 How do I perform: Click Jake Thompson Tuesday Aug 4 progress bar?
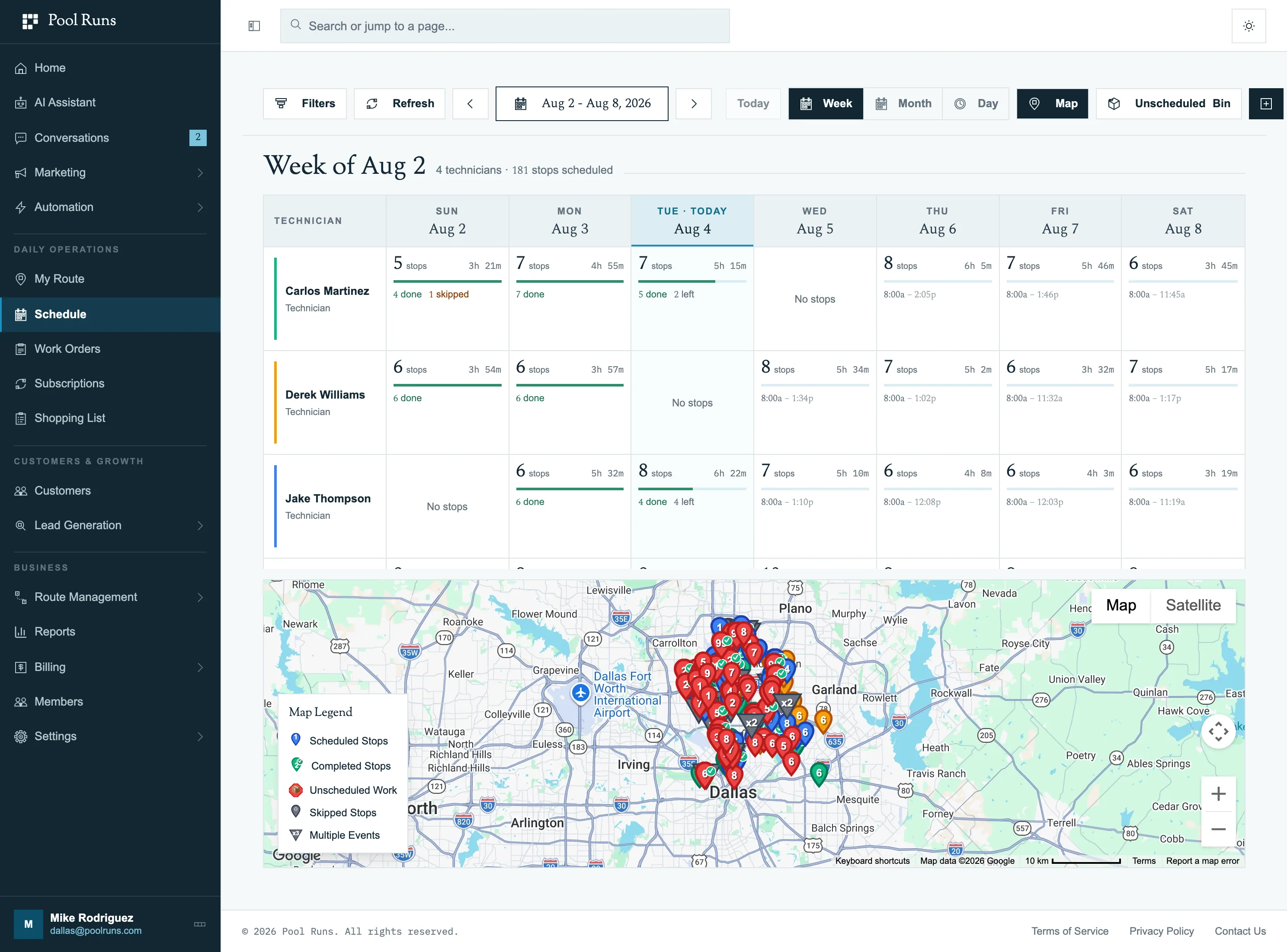tap(692, 489)
